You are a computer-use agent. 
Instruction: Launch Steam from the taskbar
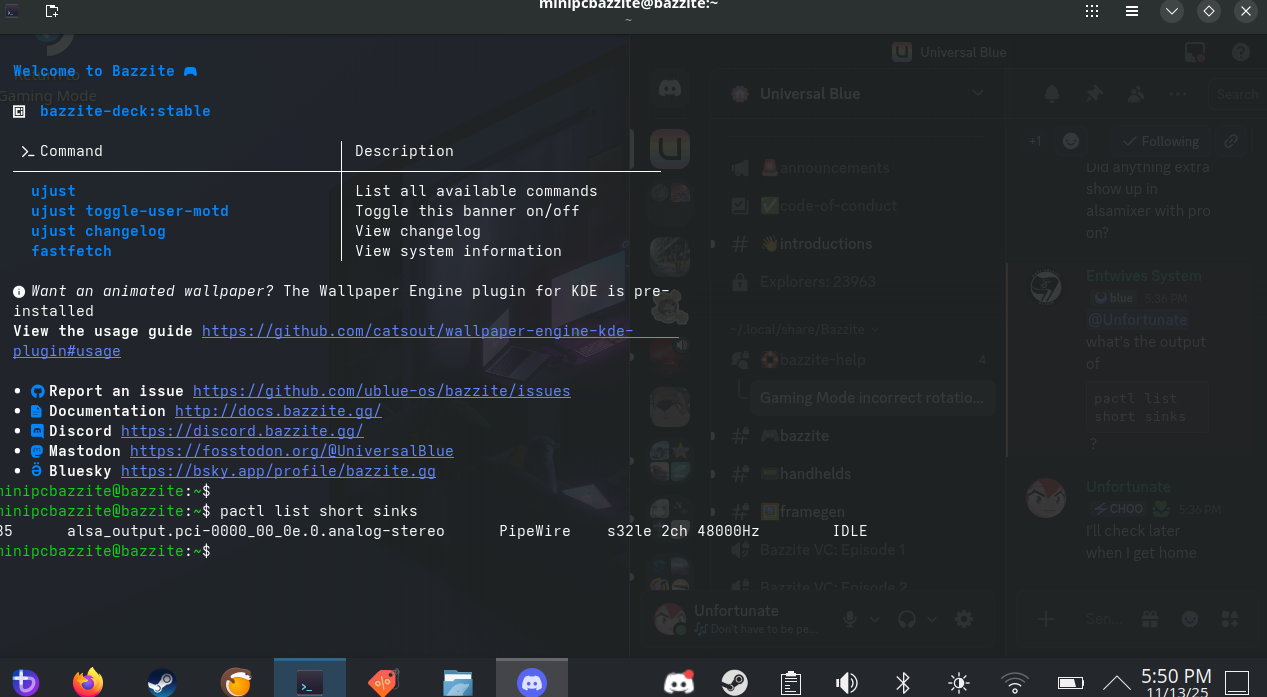pyautogui.click(x=161, y=682)
